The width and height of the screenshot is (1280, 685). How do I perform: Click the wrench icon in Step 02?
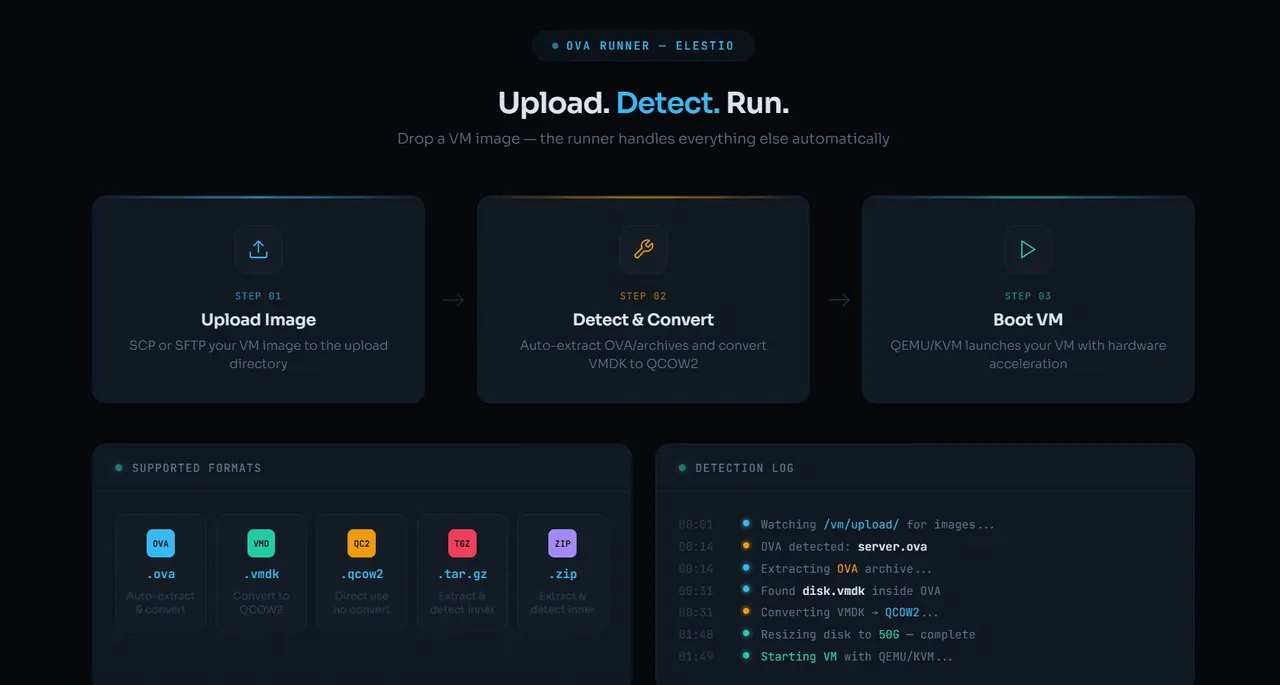643,249
